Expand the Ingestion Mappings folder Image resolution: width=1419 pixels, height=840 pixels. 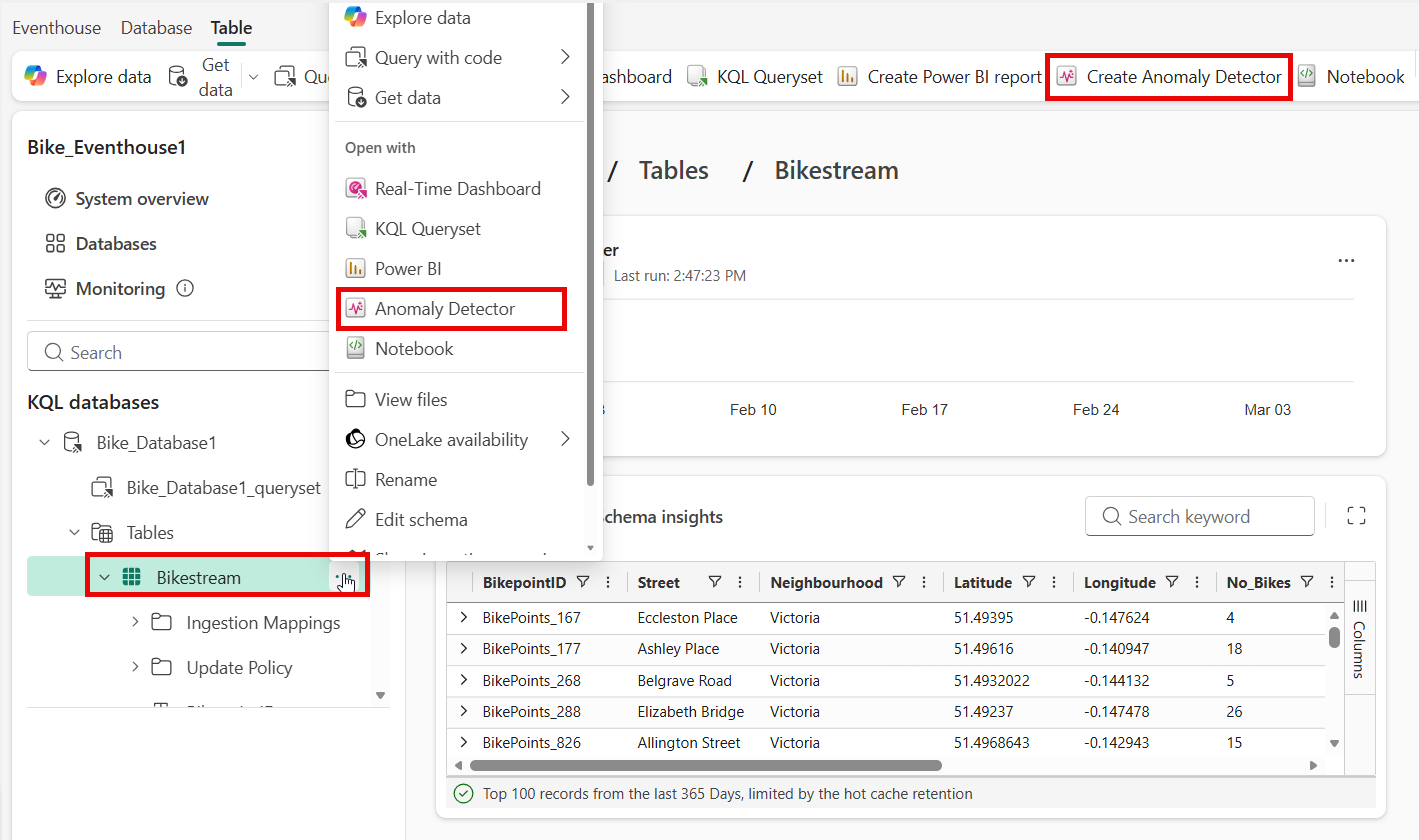[x=135, y=623]
